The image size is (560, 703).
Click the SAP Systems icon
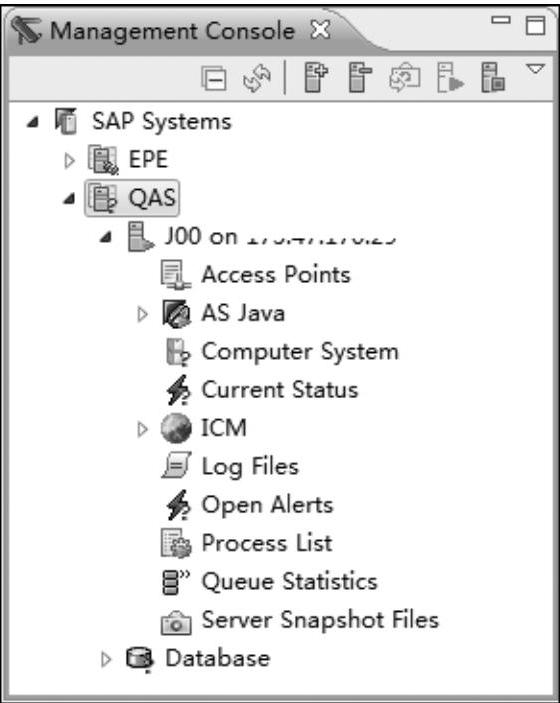click(66, 121)
